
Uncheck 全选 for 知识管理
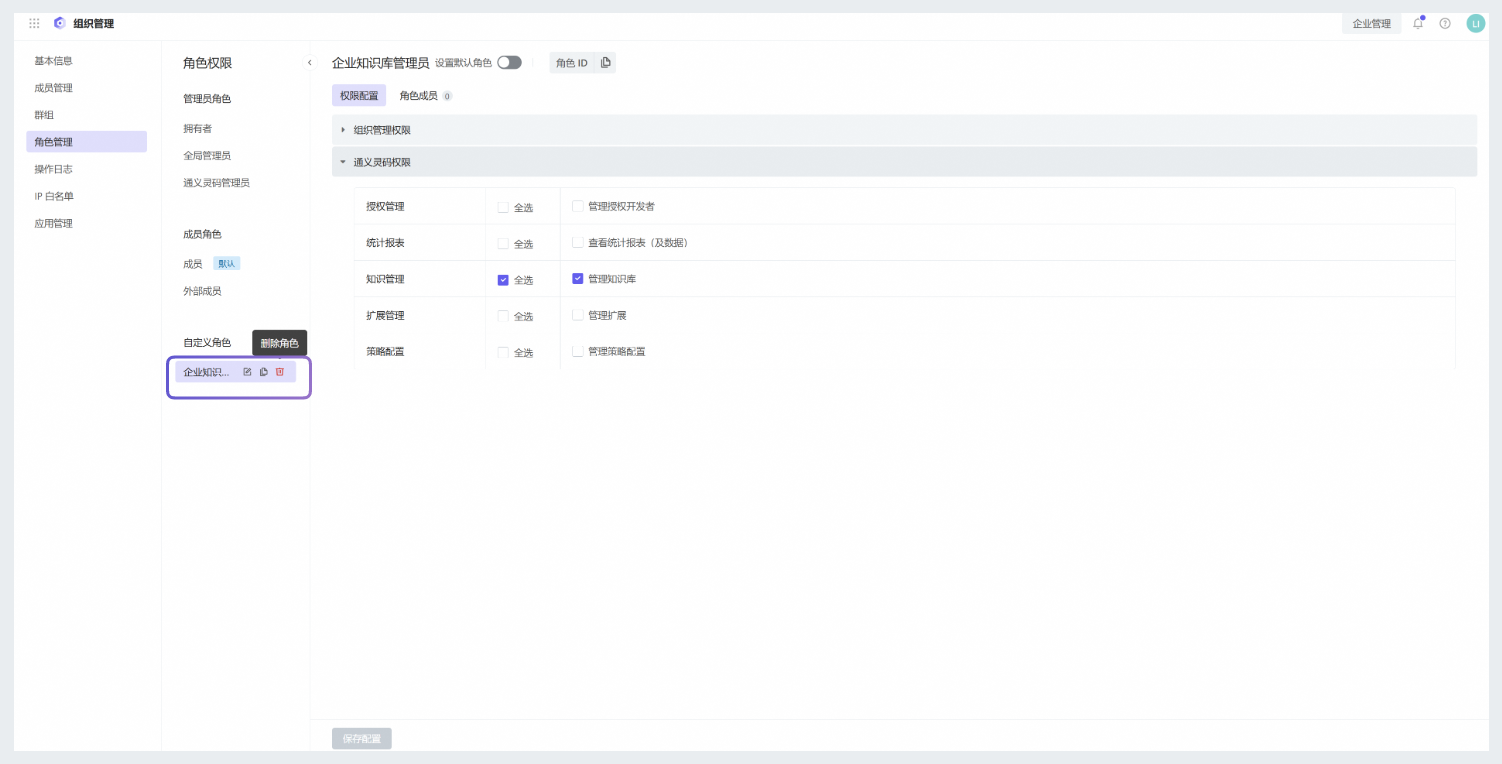(503, 280)
